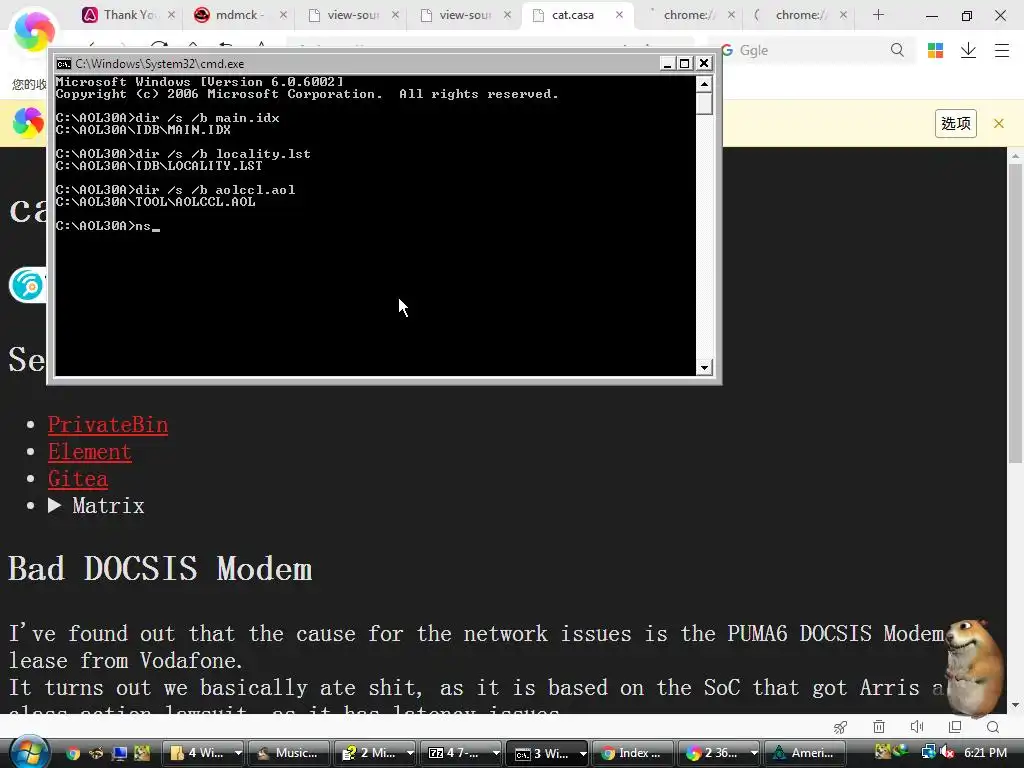Select the cat.casa tab
This screenshot has height=768, width=1024.
point(572,14)
